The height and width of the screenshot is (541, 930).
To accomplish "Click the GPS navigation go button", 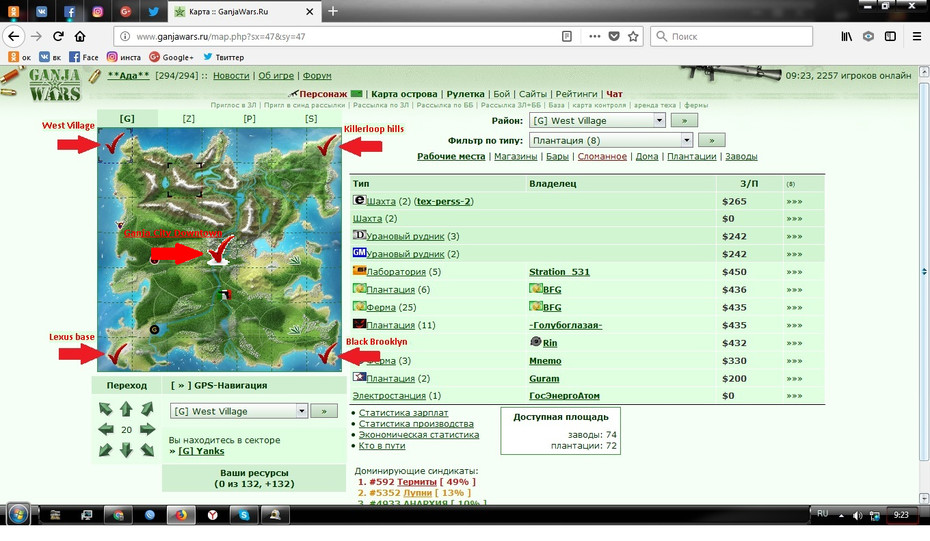I will click(x=324, y=411).
